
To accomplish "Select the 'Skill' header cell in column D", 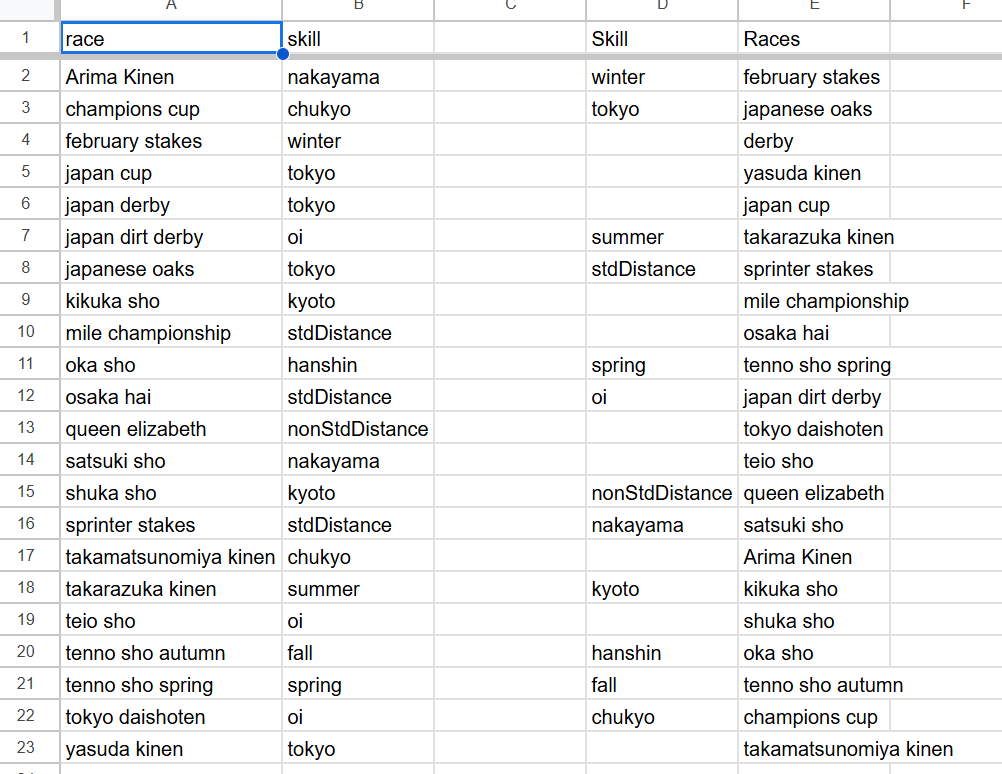I will 662,38.
